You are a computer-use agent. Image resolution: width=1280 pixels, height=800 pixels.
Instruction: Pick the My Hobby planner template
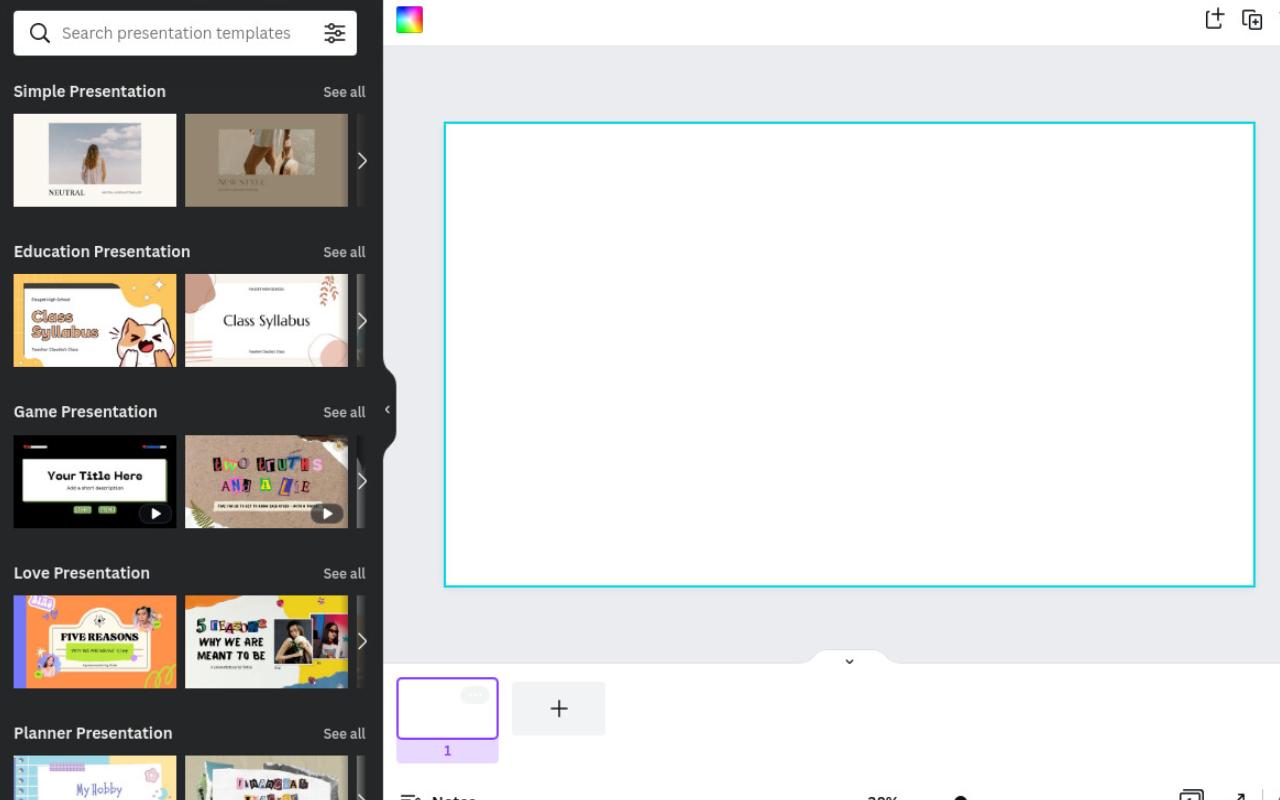[95, 778]
